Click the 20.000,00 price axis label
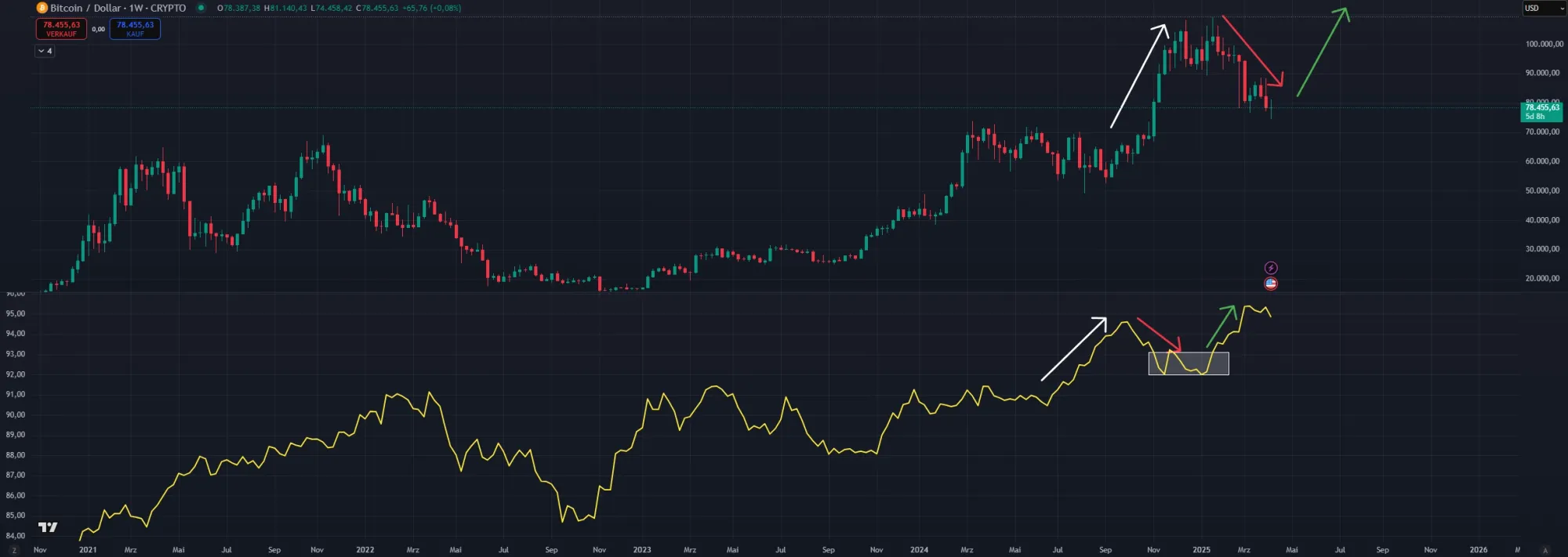 (1542, 278)
